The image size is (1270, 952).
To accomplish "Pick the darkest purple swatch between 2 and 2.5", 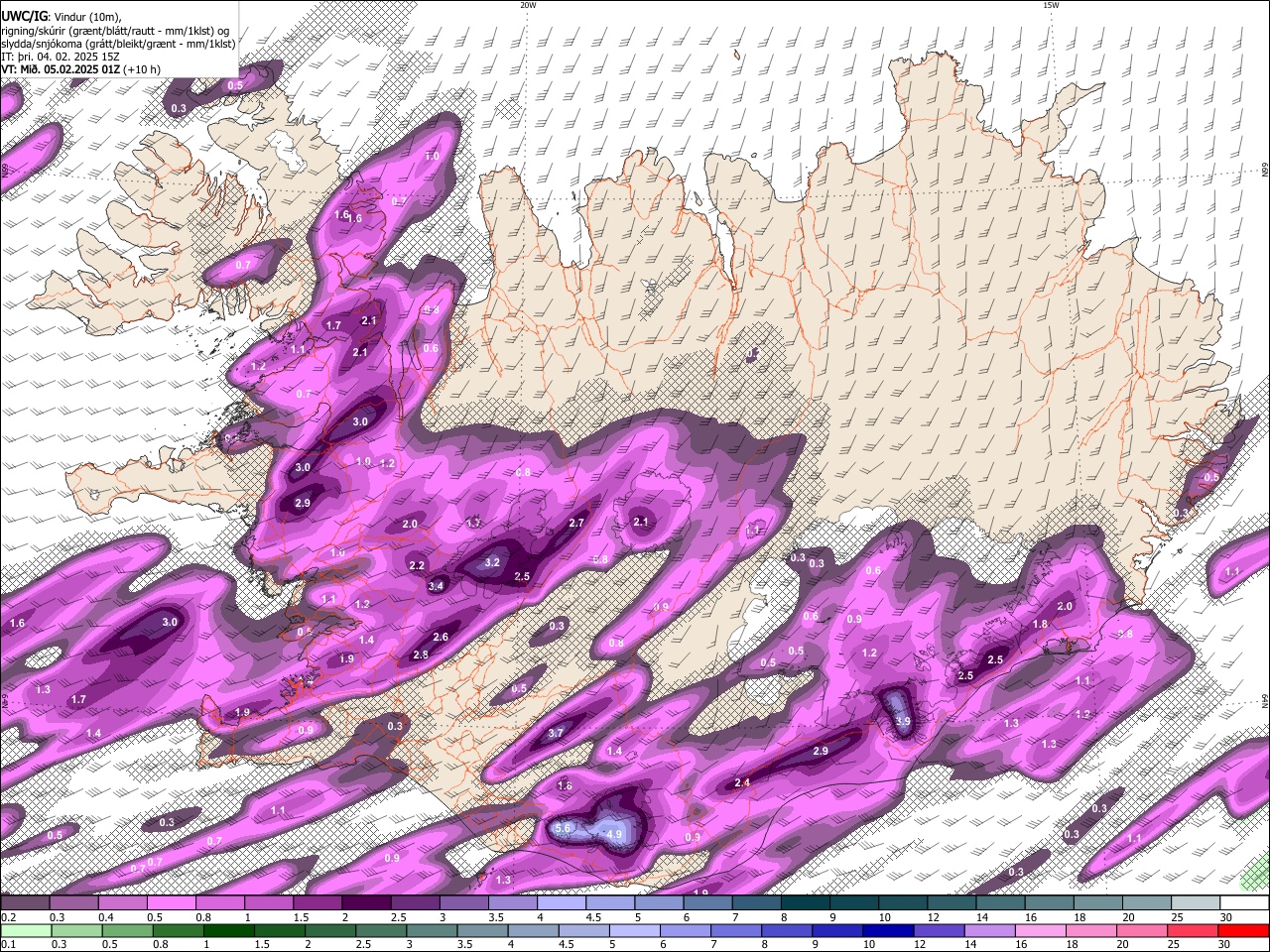I will coord(366,903).
